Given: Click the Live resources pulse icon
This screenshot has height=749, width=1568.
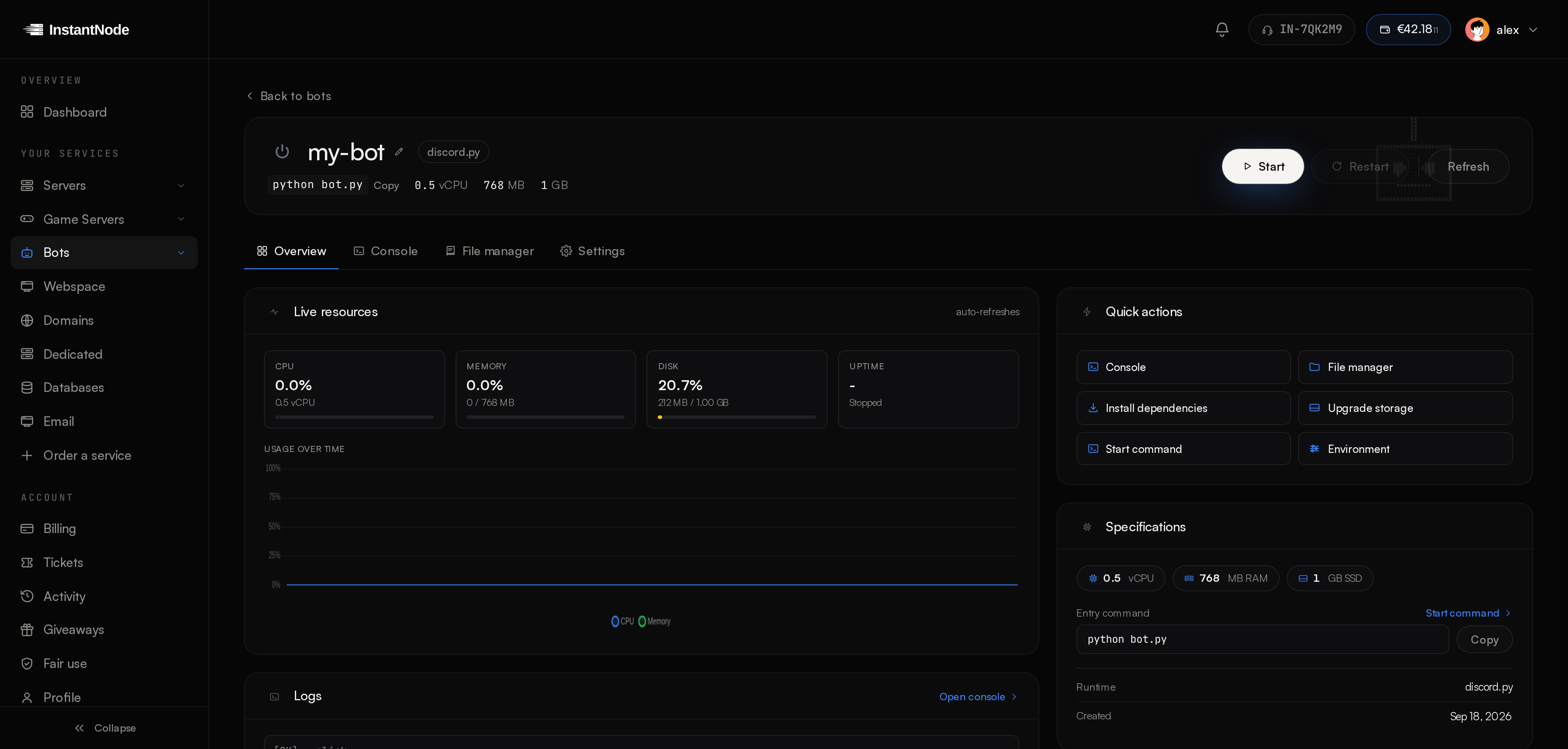Looking at the screenshot, I should click(274, 312).
